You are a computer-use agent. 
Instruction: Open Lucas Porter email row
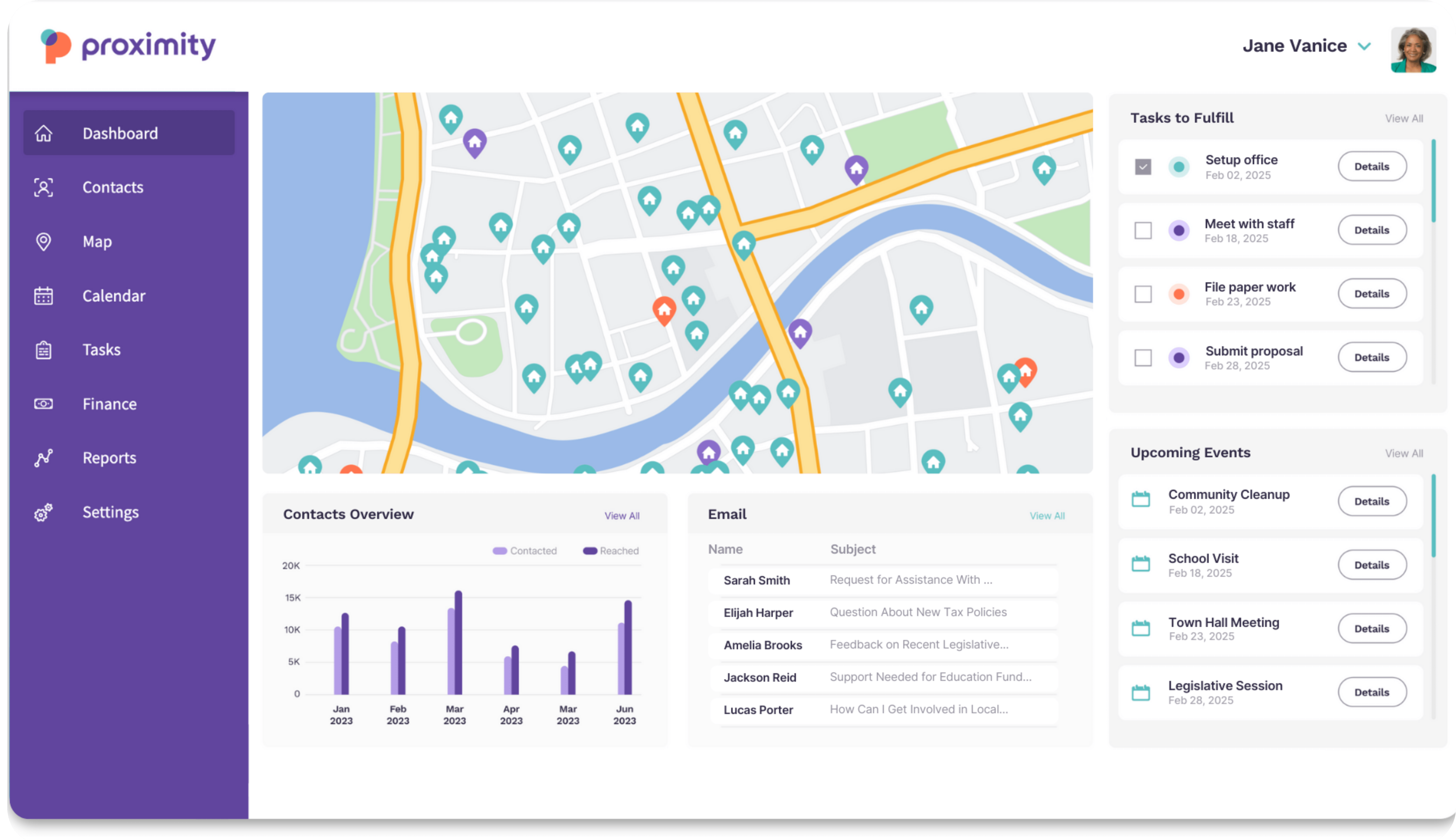point(883,710)
